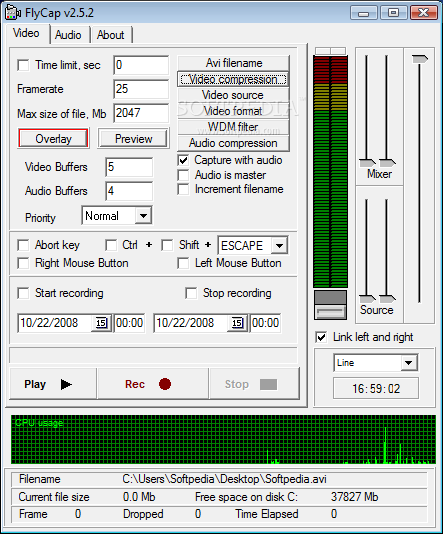
Task: Enable Increment filename option
Action: [183, 189]
